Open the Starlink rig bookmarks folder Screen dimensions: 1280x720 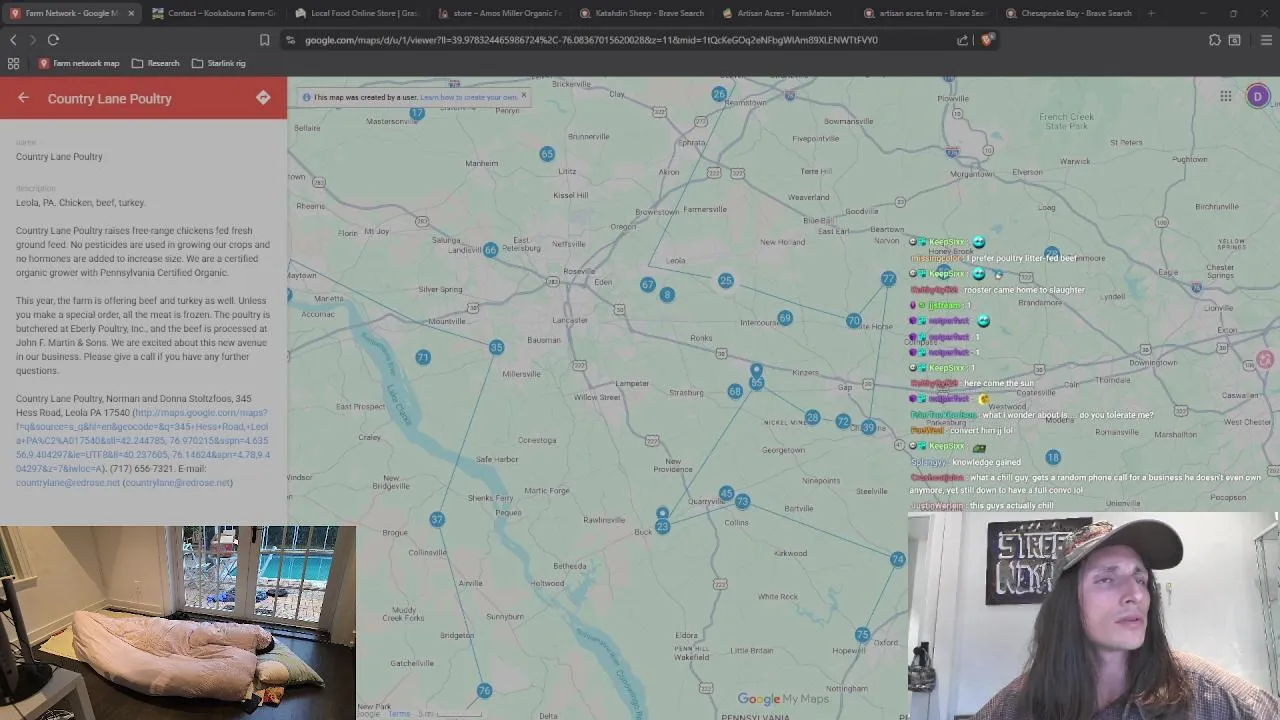pyautogui.click(x=218, y=63)
